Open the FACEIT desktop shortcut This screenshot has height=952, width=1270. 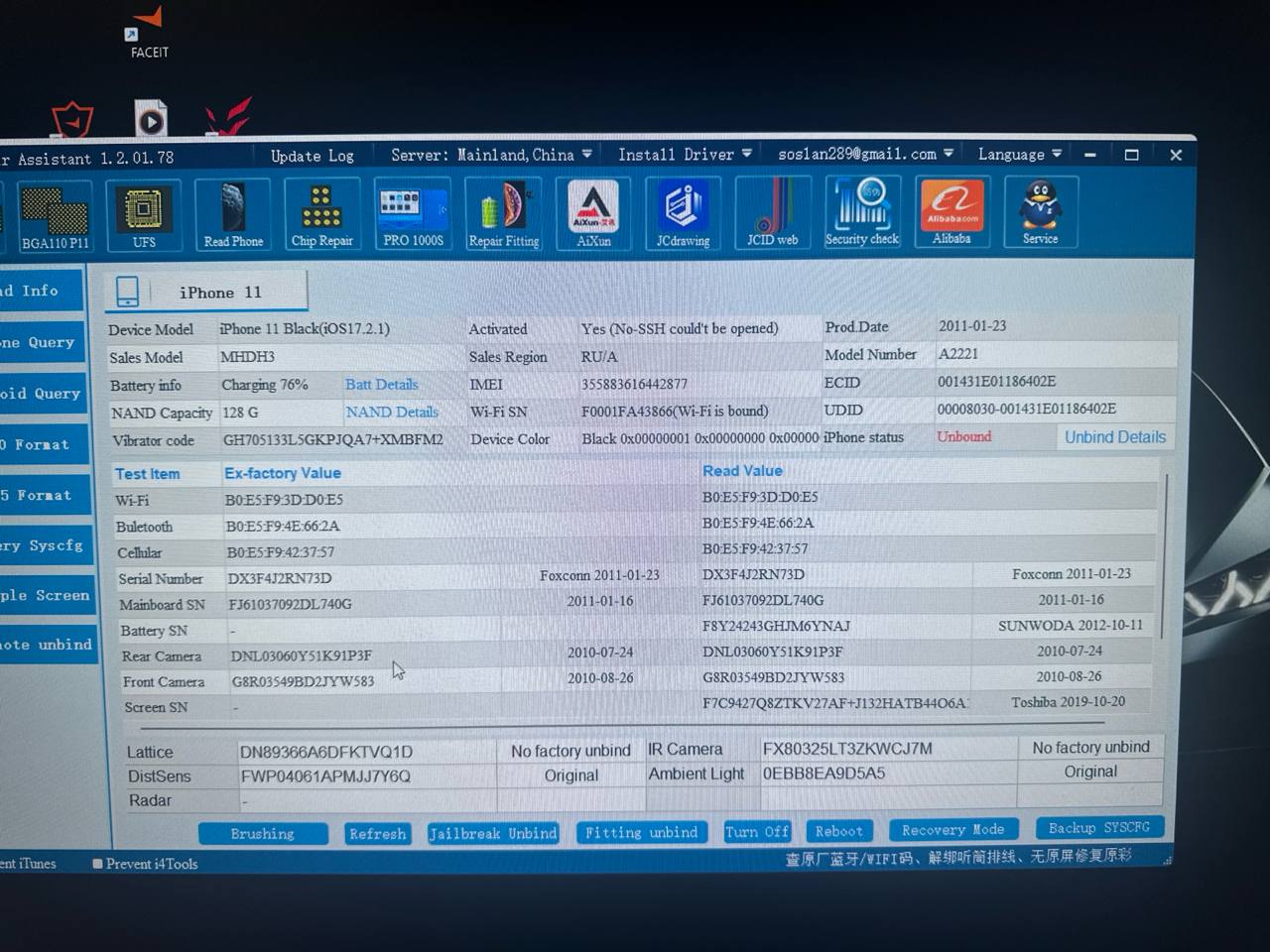pyautogui.click(x=149, y=33)
